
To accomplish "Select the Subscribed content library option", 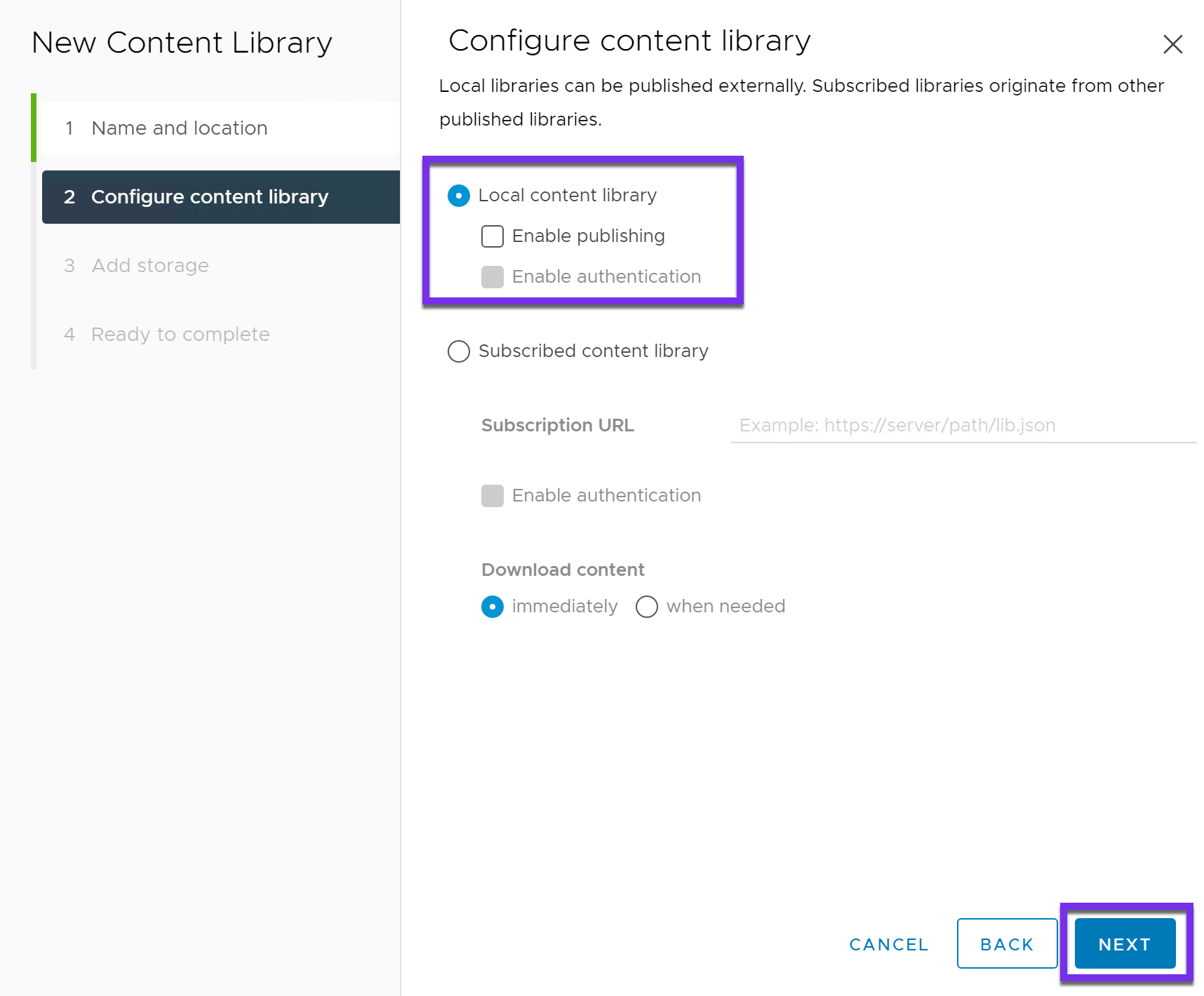I will click(458, 351).
